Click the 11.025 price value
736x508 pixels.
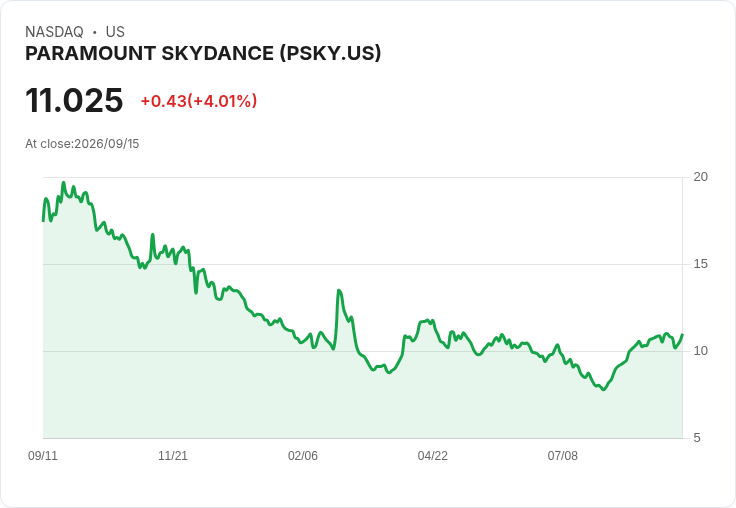[x=74, y=100]
